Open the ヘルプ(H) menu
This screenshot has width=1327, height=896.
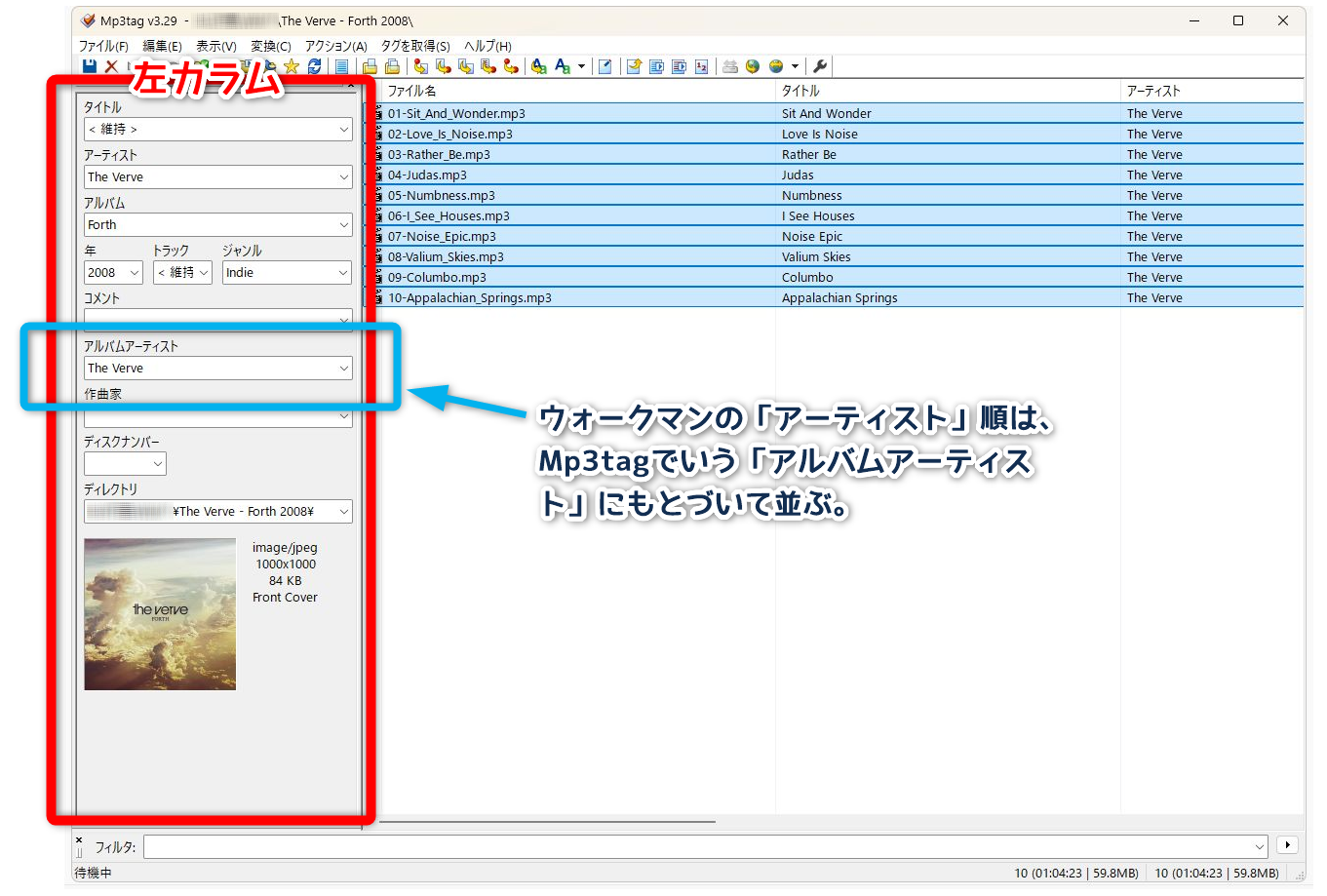[488, 46]
